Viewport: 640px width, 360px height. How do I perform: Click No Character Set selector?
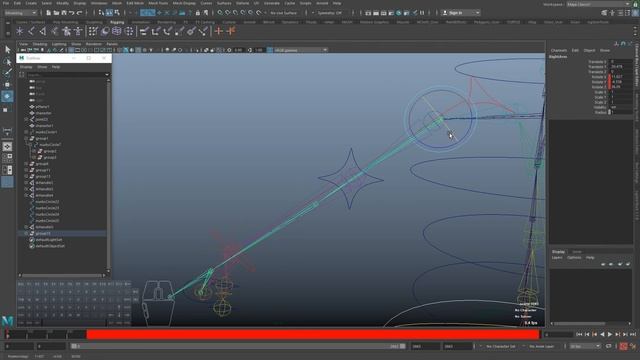500,346
